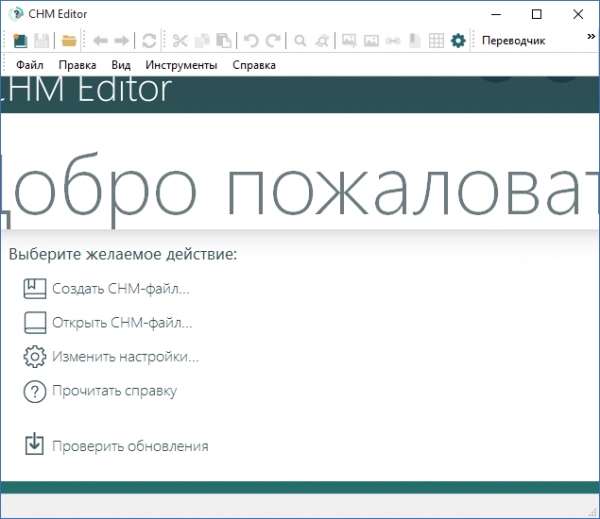The image size is (600, 519).
Task: Click the Insert table grid icon
Action: [436, 41]
